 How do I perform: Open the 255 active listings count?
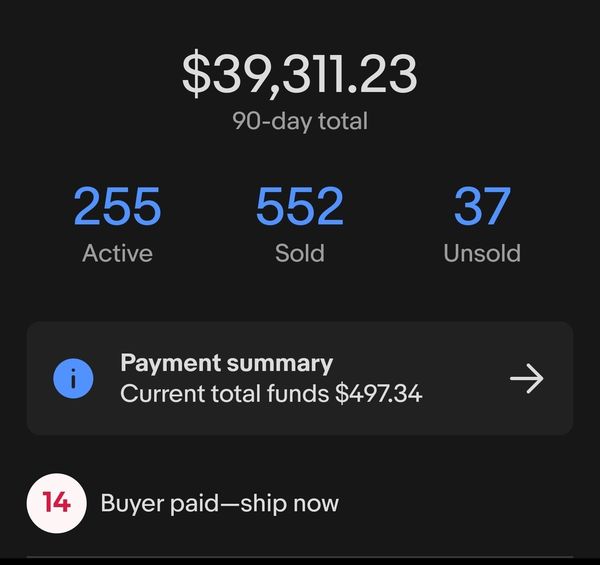point(117,207)
